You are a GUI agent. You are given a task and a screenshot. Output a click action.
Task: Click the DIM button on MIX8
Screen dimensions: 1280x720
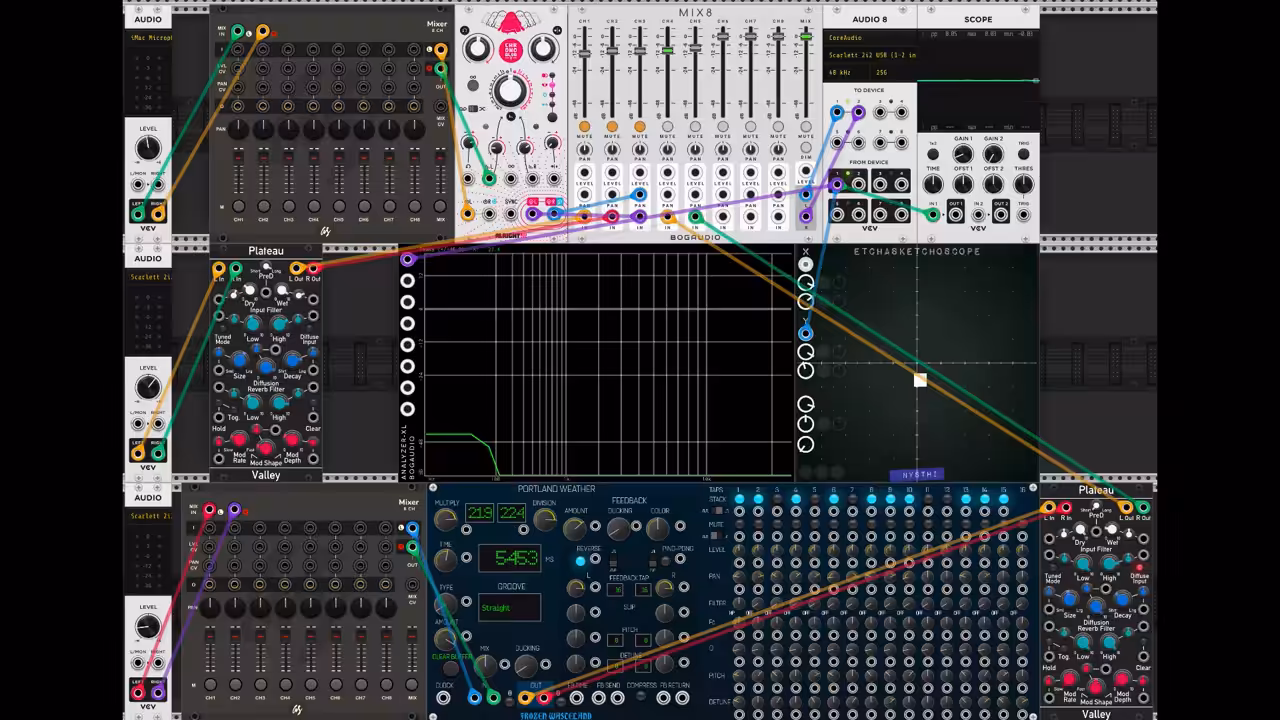point(806,146)
